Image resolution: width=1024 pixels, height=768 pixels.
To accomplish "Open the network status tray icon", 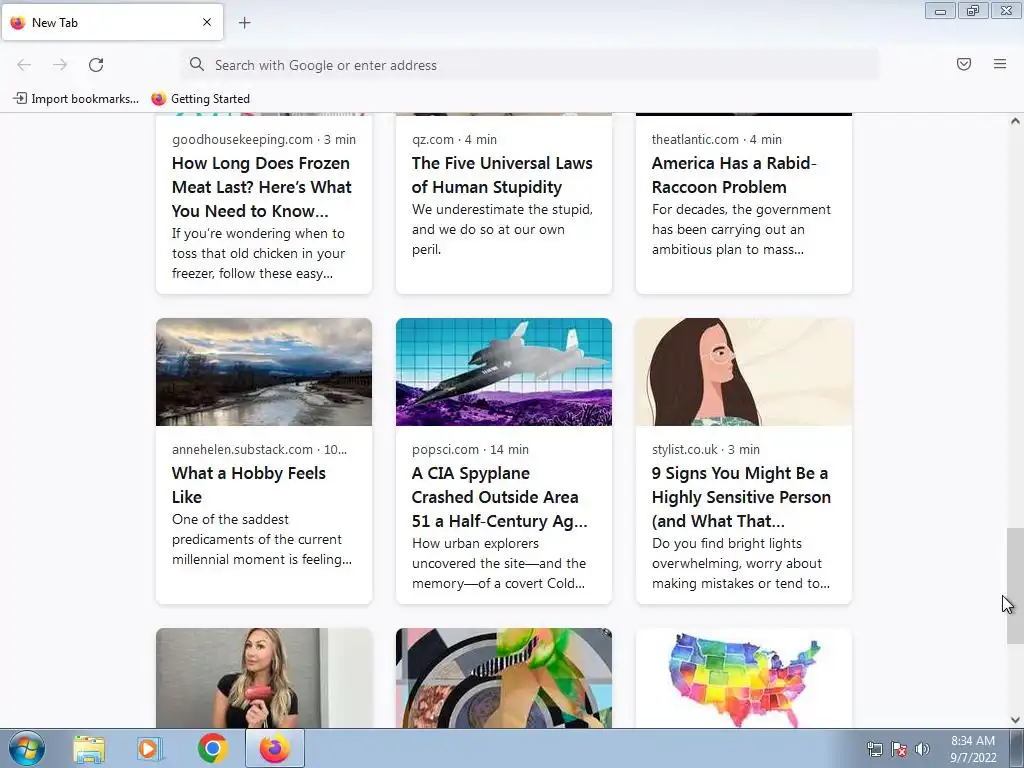I will pyautogui.click(x=874, y=749).
